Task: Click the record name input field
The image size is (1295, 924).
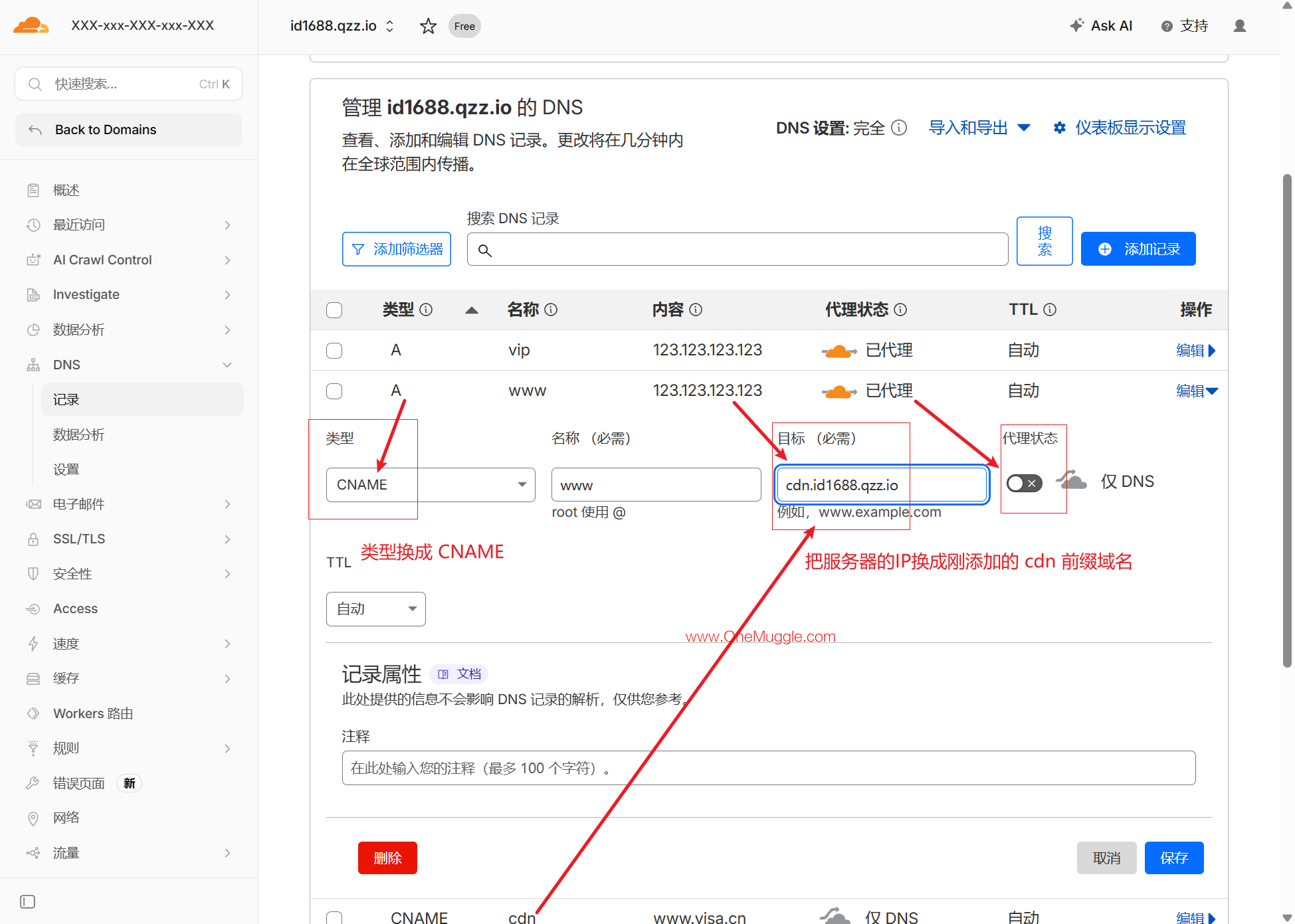Action: [656, 485]
